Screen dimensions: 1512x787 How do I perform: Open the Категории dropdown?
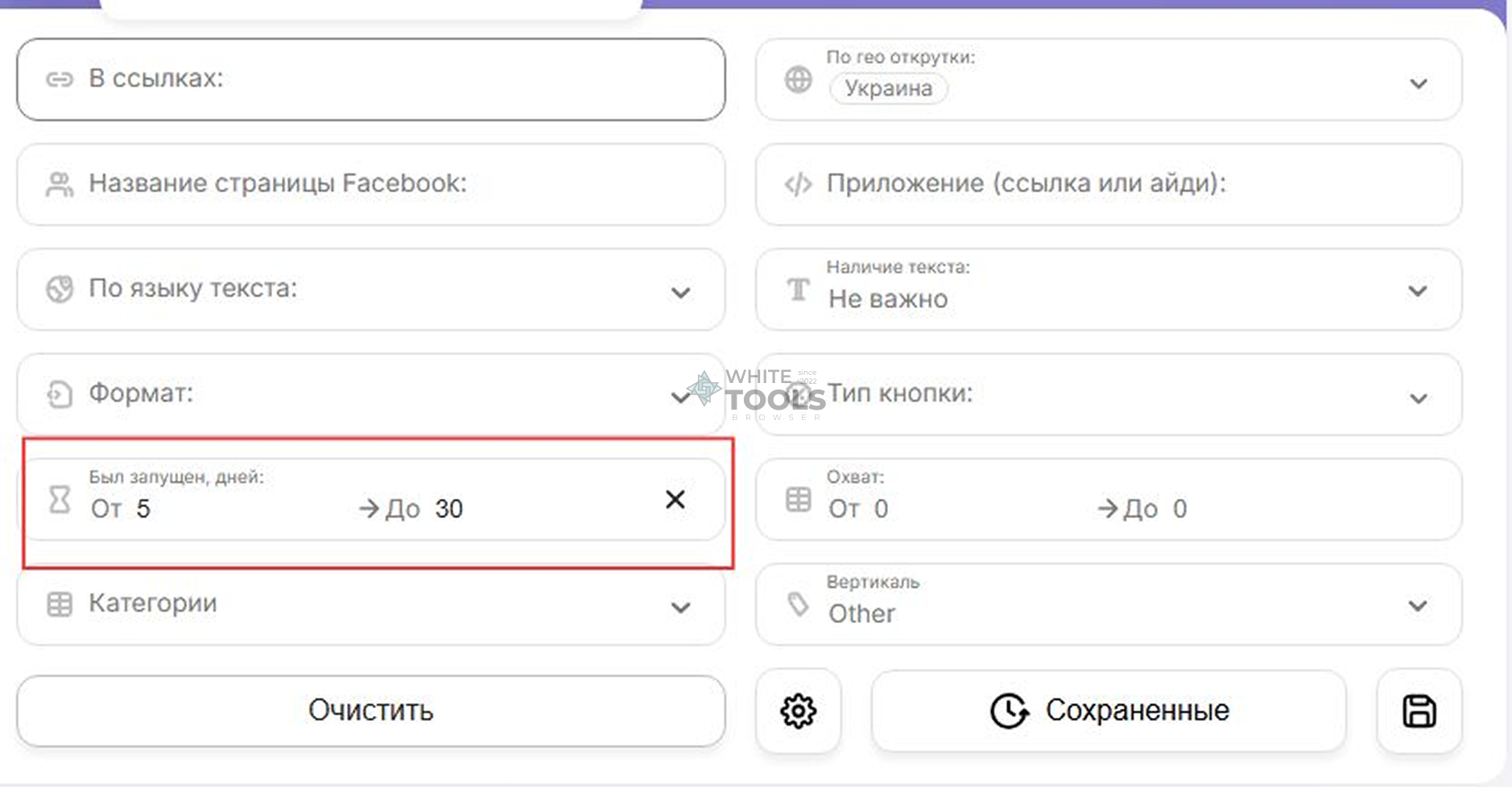[x=680, y=607]
